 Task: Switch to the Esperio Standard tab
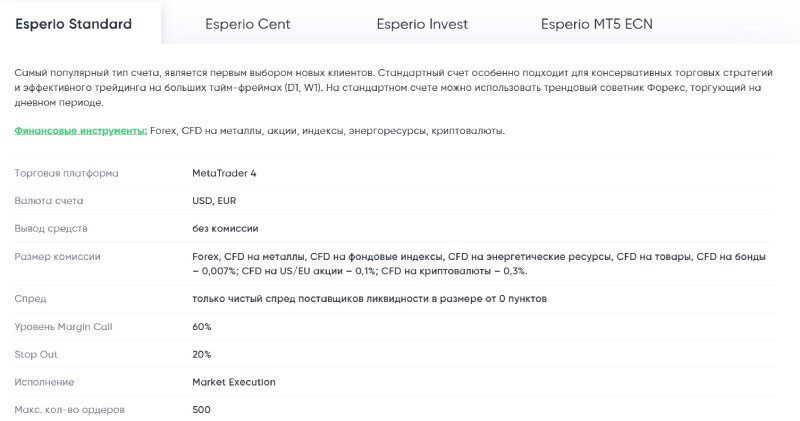coord(73,24)
